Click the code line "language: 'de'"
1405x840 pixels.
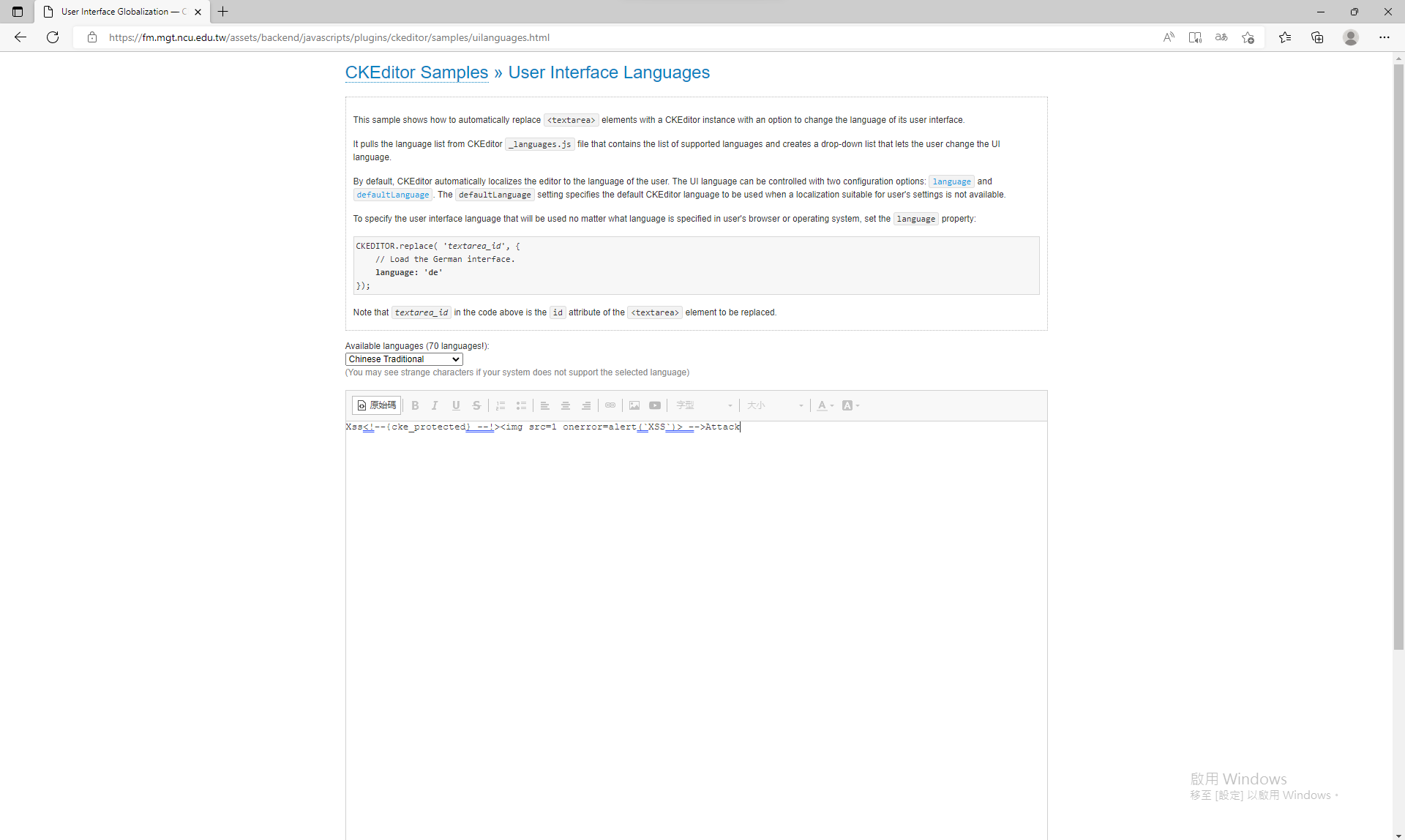pyautogui.click(x=409, y=272)
